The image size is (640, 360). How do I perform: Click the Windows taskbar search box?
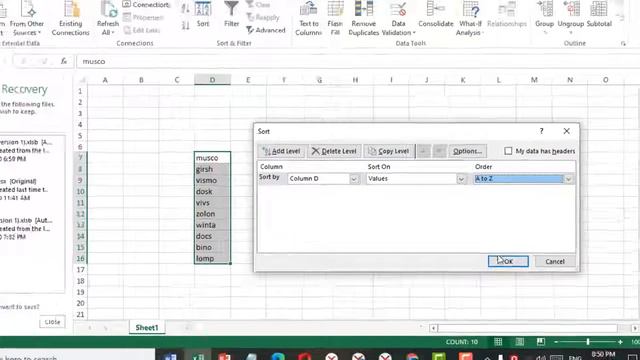[77, 355]
